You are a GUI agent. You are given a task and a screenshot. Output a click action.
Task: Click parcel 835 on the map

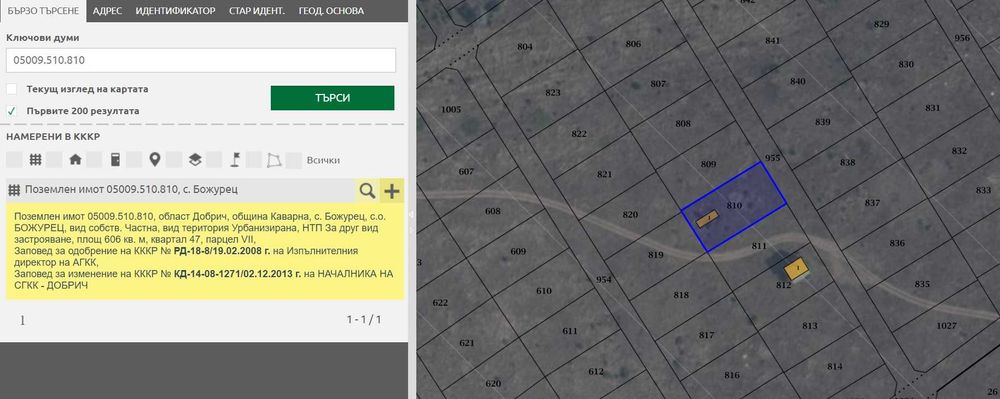[x=922, y=284]
